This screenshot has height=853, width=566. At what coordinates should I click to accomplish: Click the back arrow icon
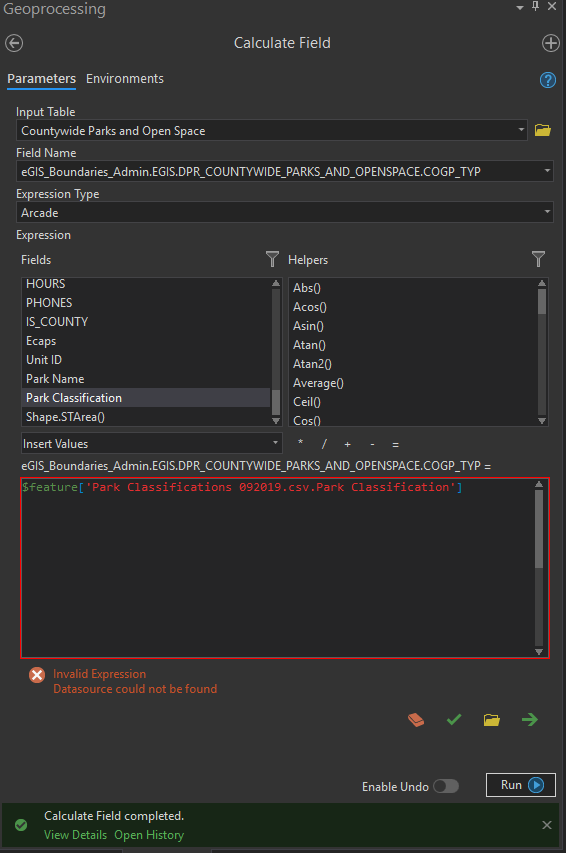click(14, 43)
